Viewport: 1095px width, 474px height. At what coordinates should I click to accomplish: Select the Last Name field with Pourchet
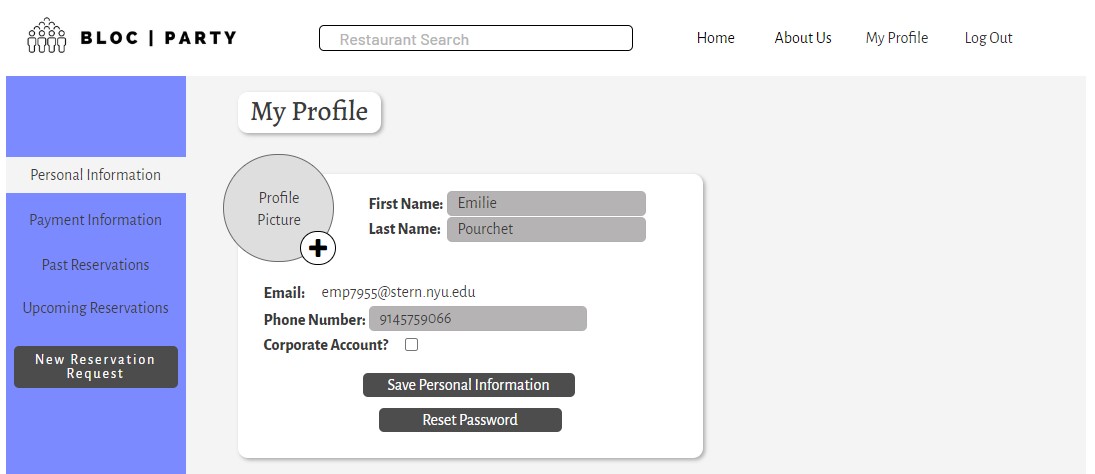(546, 229)
